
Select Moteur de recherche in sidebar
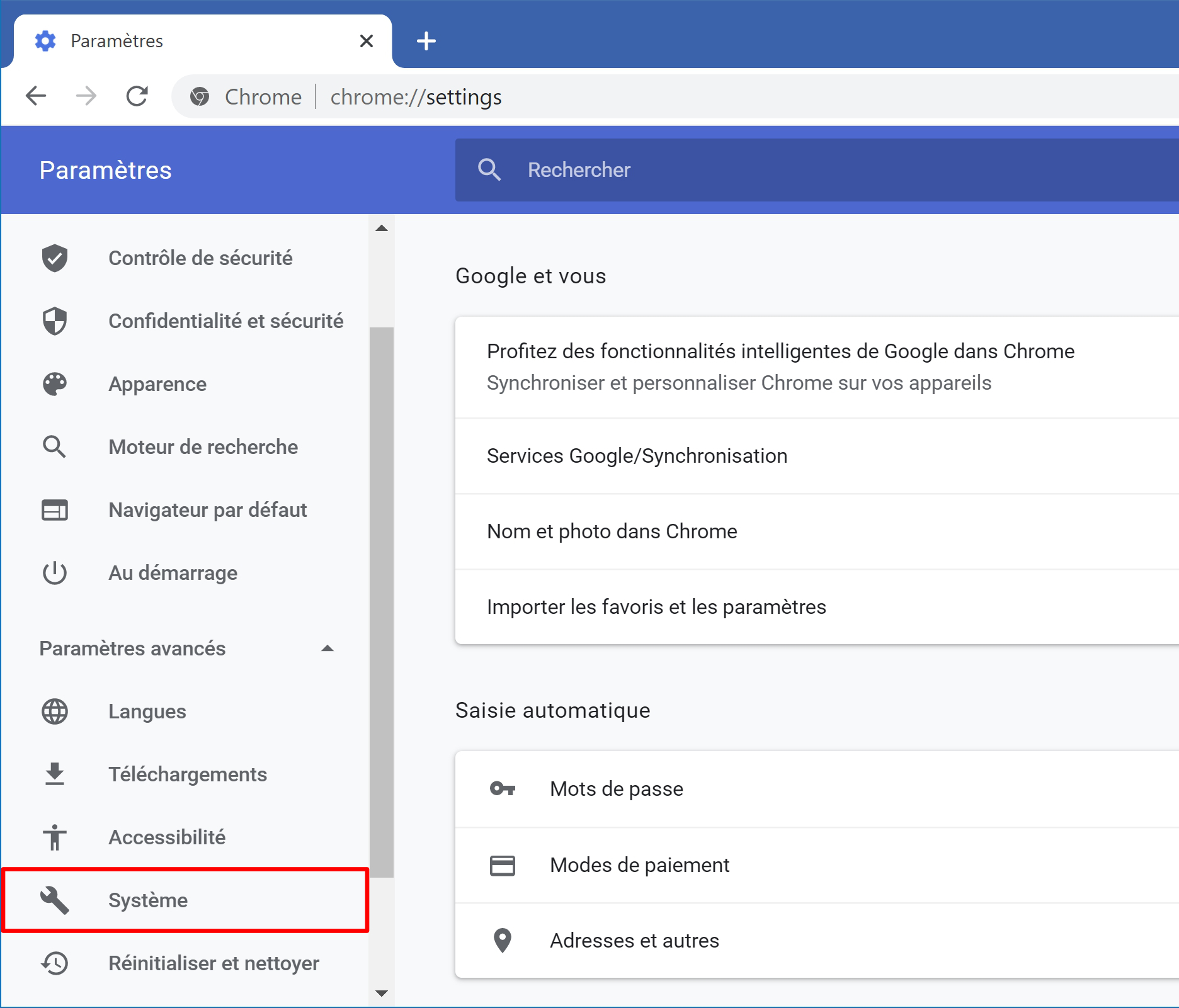(x=185, y=447)
